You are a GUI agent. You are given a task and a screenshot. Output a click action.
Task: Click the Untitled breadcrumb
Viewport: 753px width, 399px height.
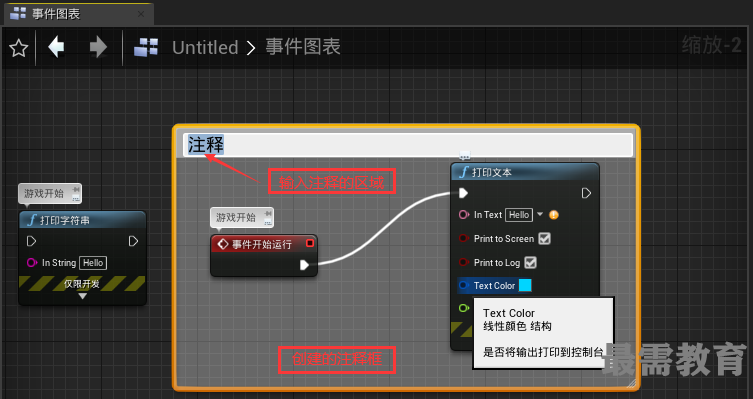[x=205, y=48]
